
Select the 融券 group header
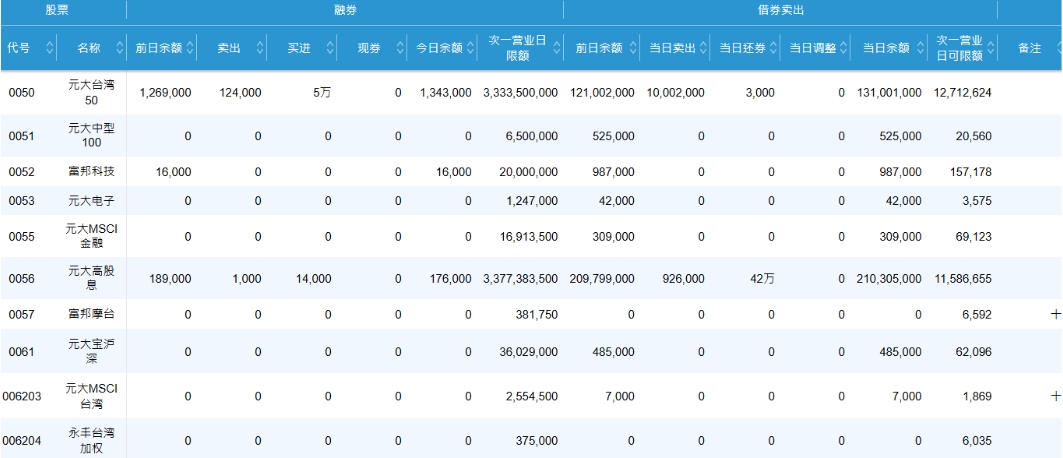(345, 11)
